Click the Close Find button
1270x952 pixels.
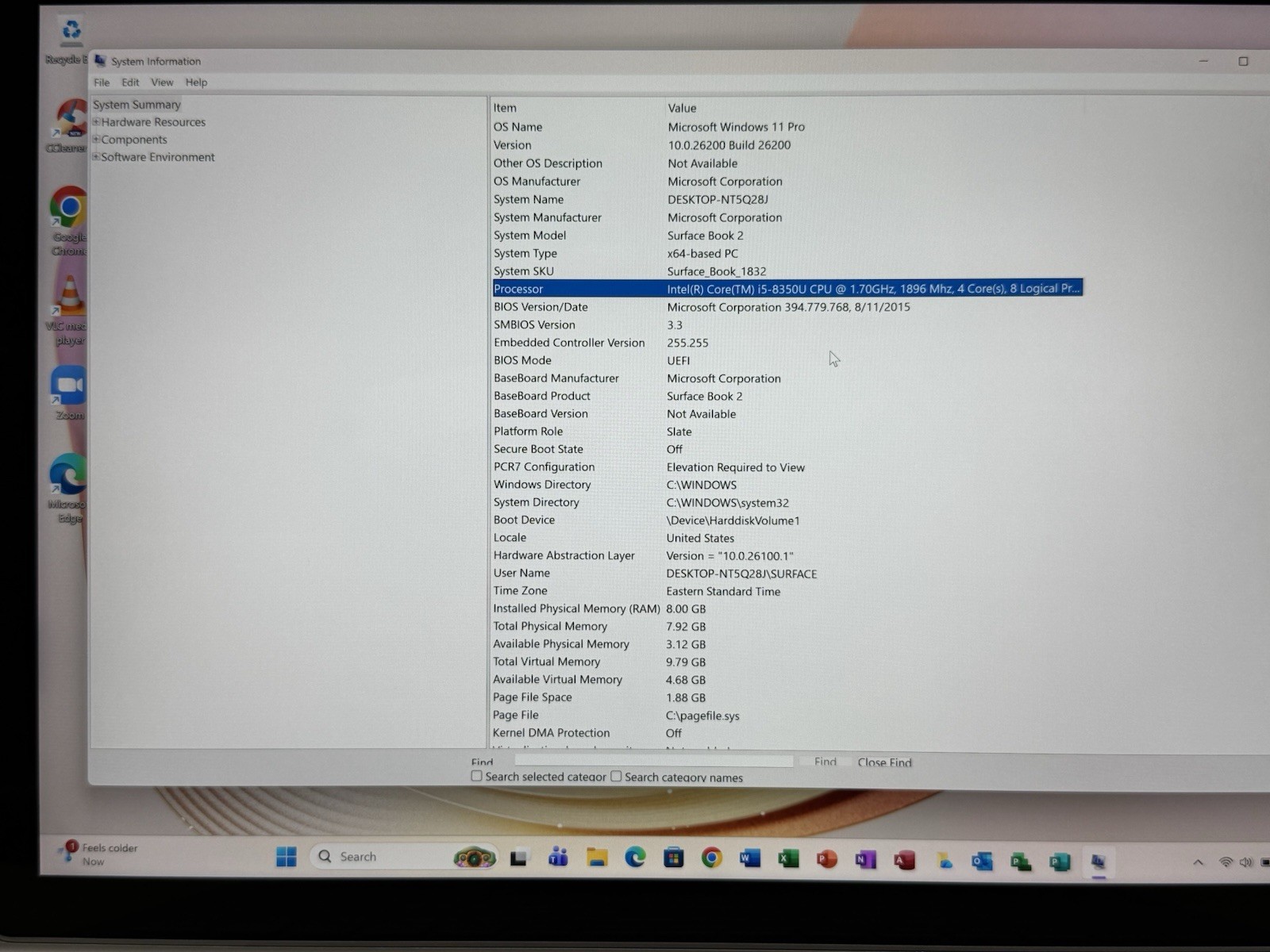click(x=884, y=762)
